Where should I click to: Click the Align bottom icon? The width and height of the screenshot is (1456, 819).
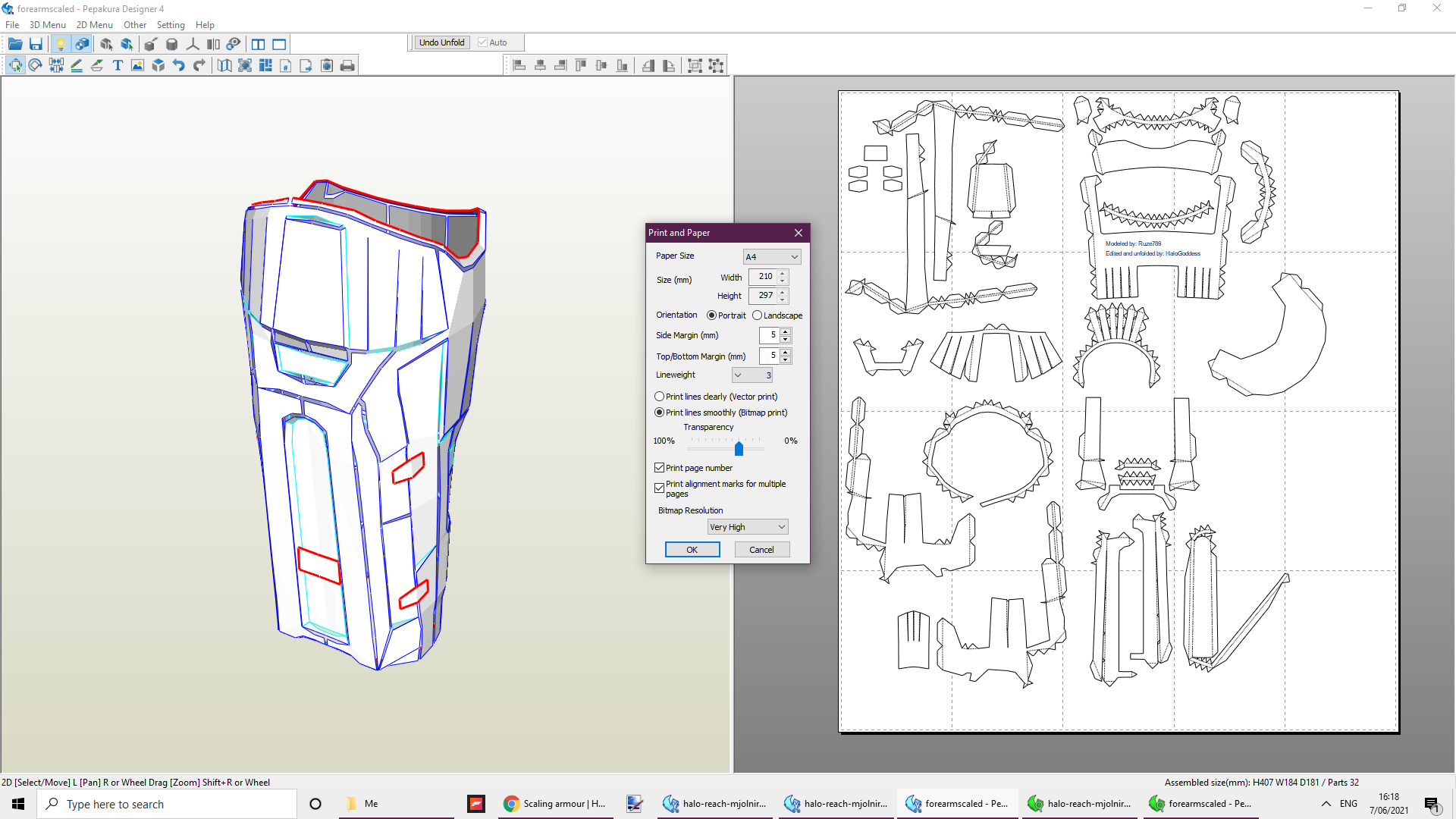[x=622, y=65]
